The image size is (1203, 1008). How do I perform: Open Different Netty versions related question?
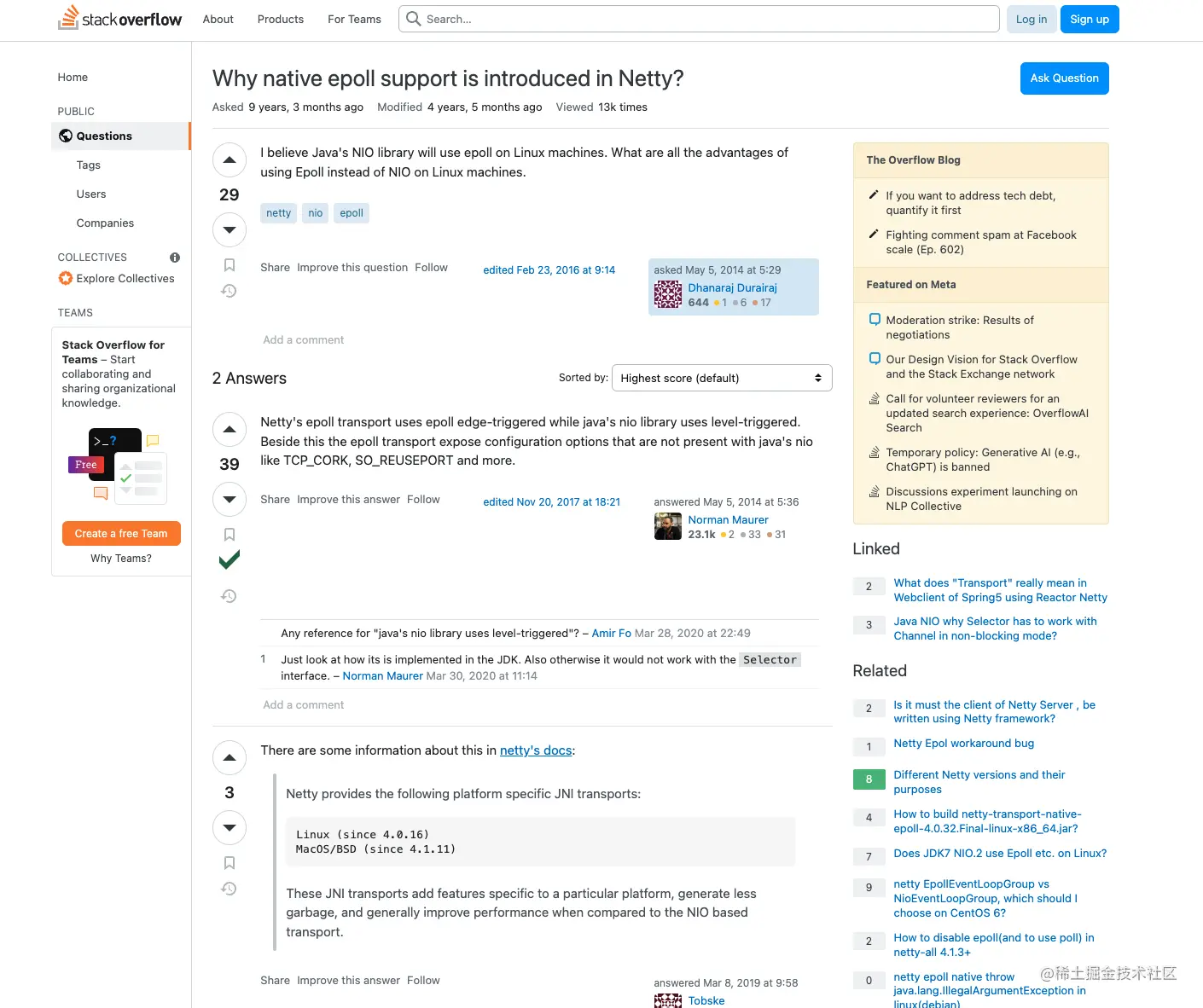979,782
